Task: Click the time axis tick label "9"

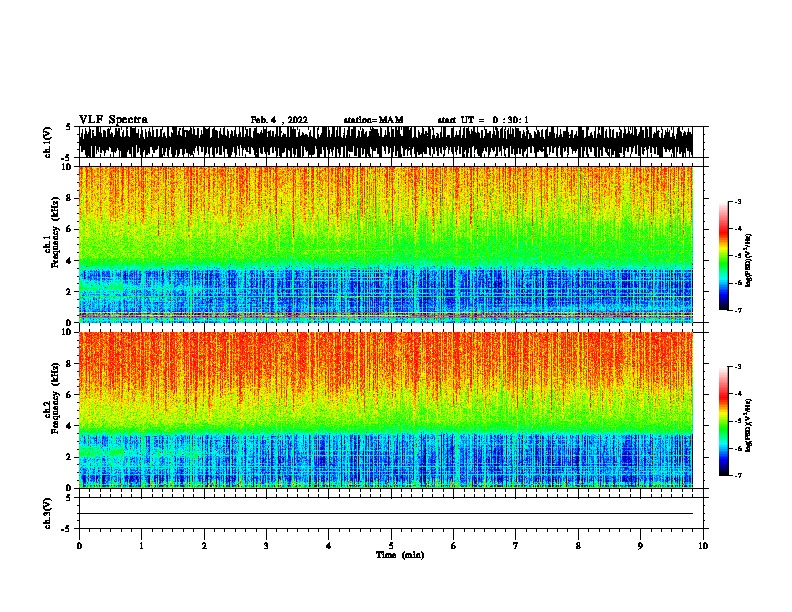Action: click(640, 546)
